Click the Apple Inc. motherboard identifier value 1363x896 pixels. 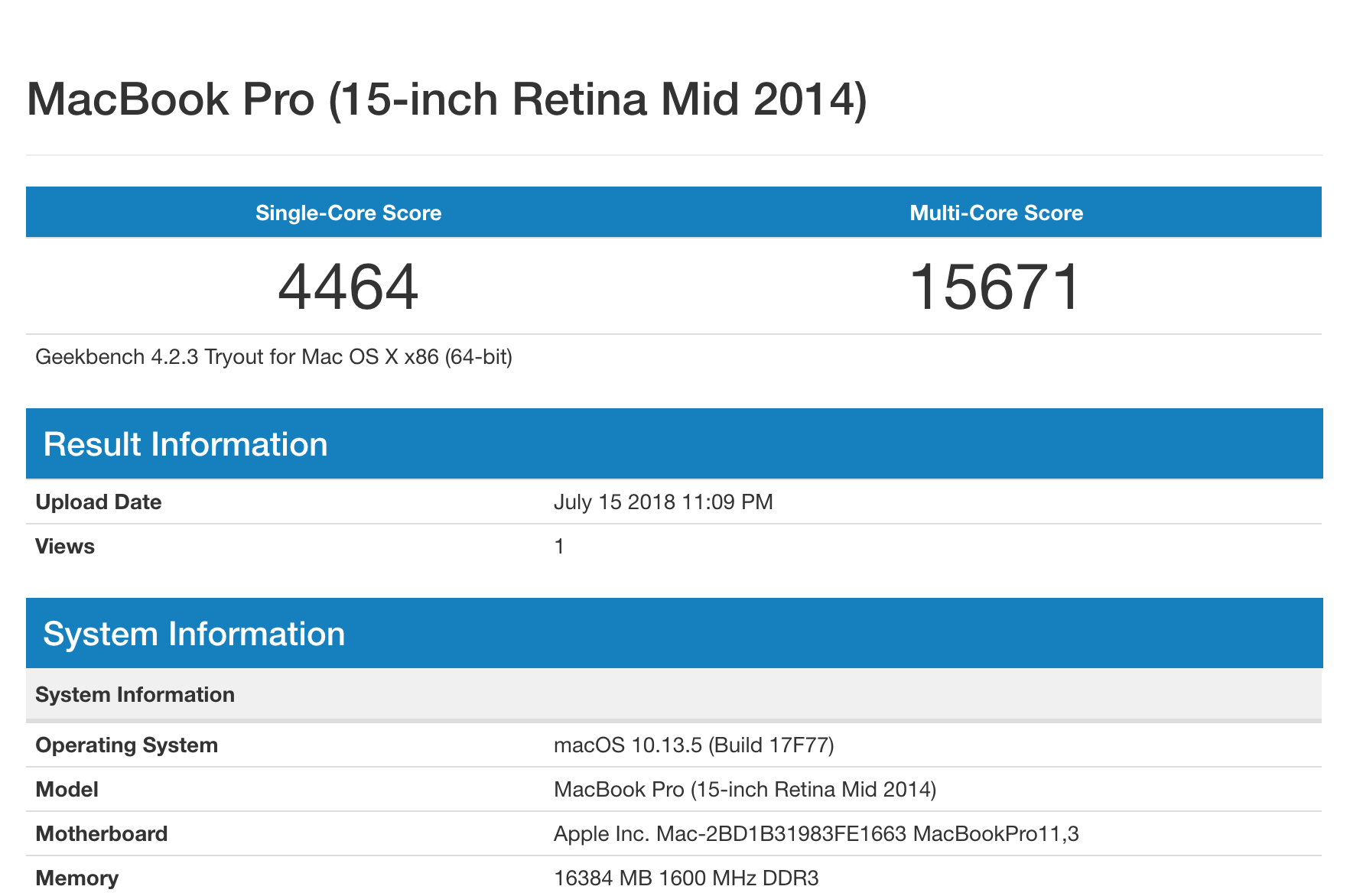tap(816, 834)
